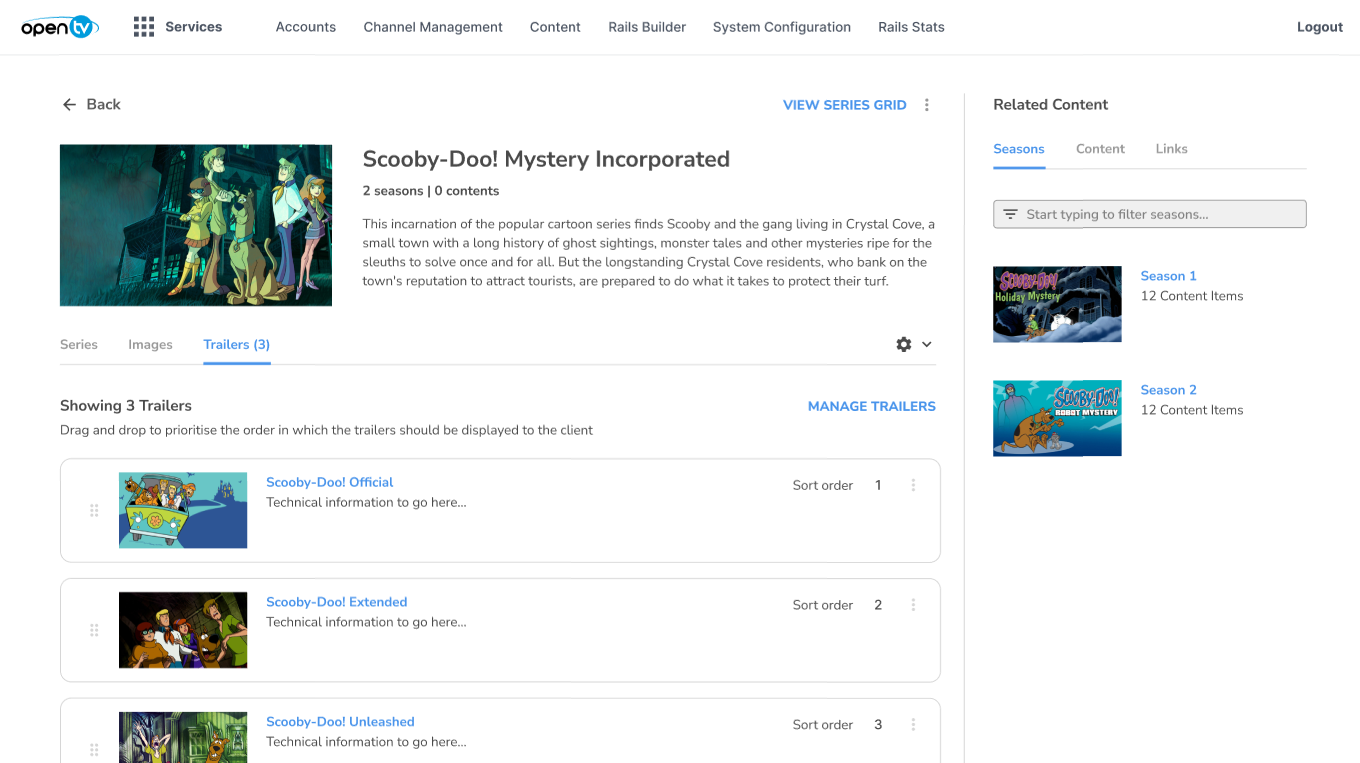Open the series options three-dot menu

pos(927,105)
